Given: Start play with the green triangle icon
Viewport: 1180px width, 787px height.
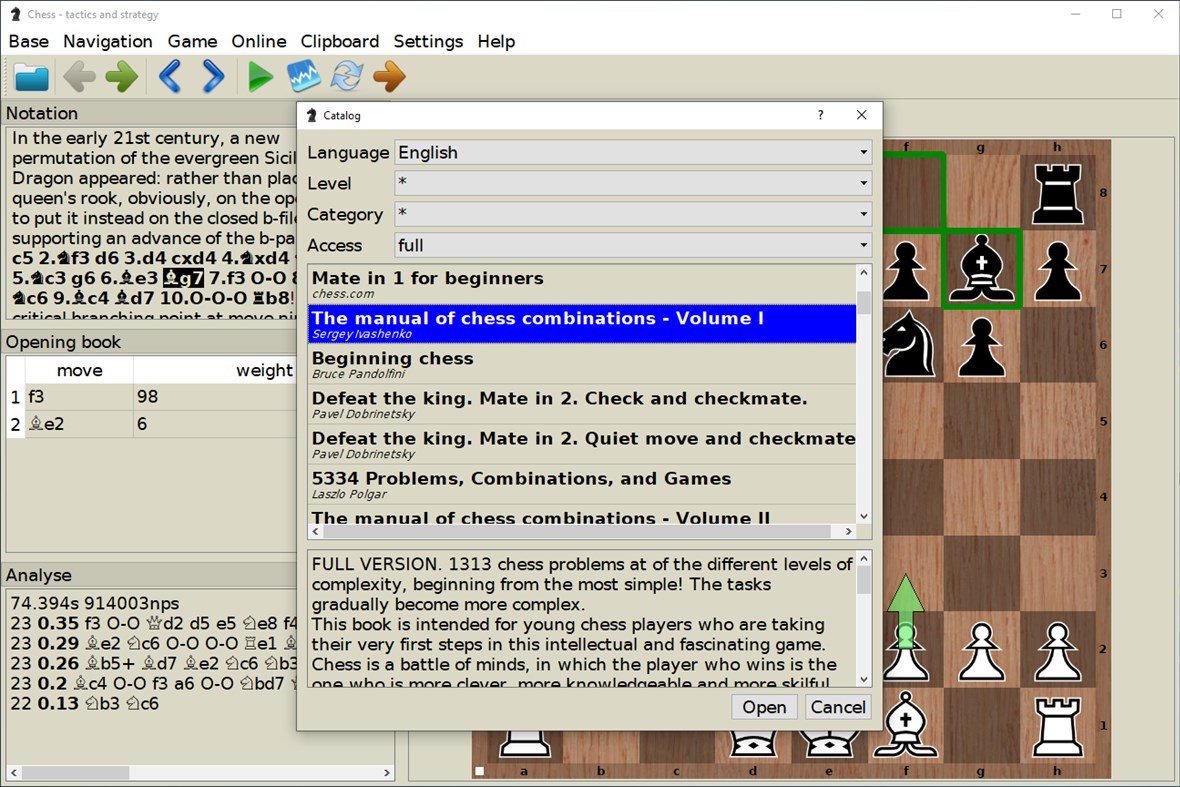Looking at the screenshot, I should [259, 76].
